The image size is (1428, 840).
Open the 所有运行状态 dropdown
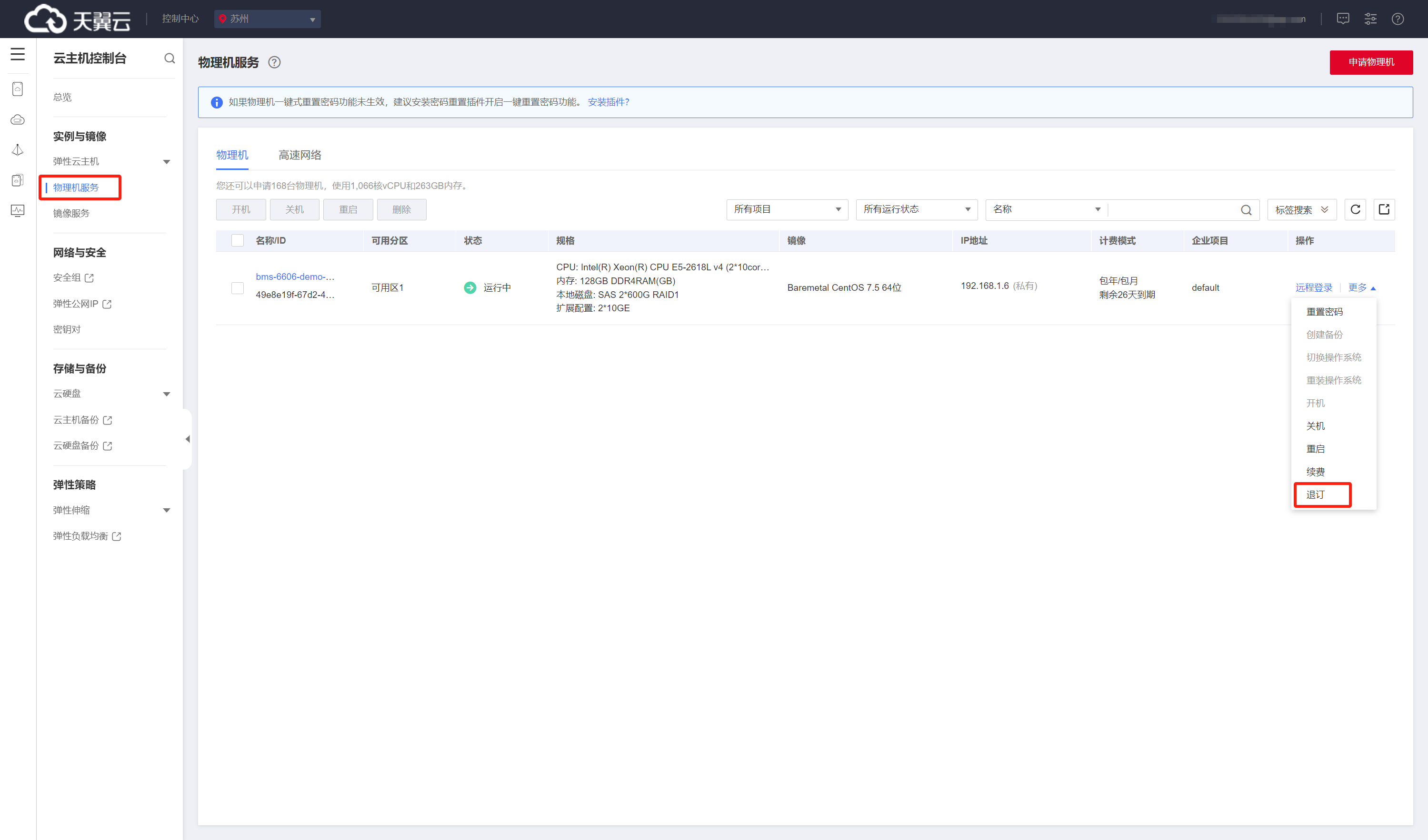point(916,209)
